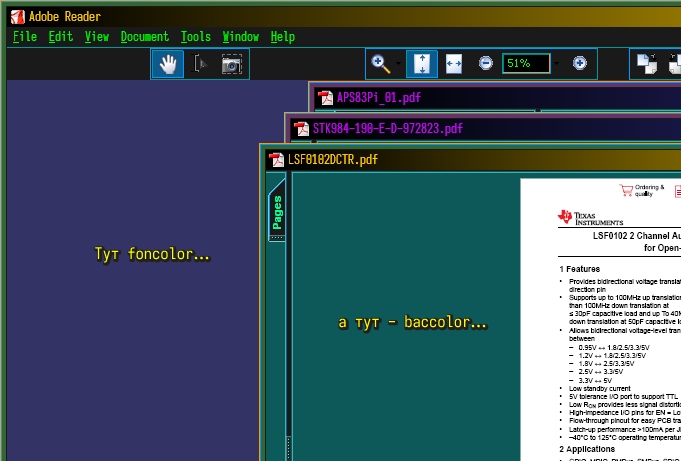Activate the STK984-190-E-D-972823.pdf window title

pos(388,129)
